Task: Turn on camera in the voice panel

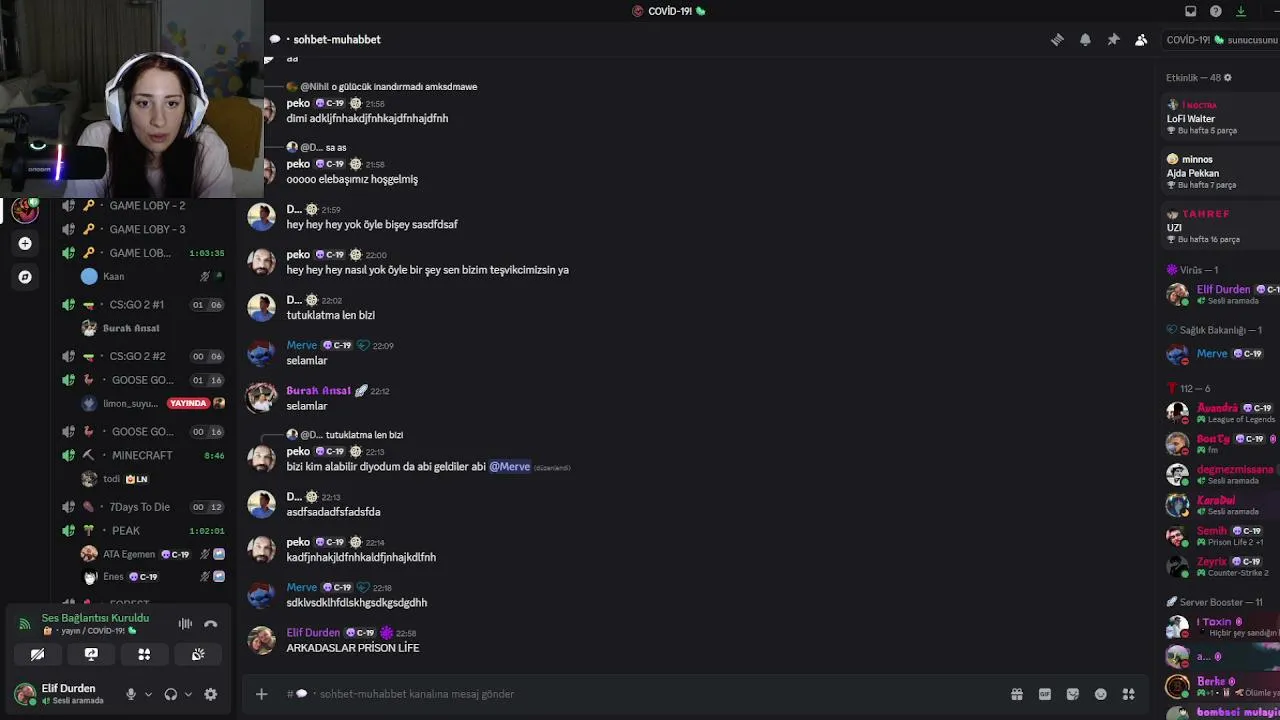Action: (x=37, y=654)
